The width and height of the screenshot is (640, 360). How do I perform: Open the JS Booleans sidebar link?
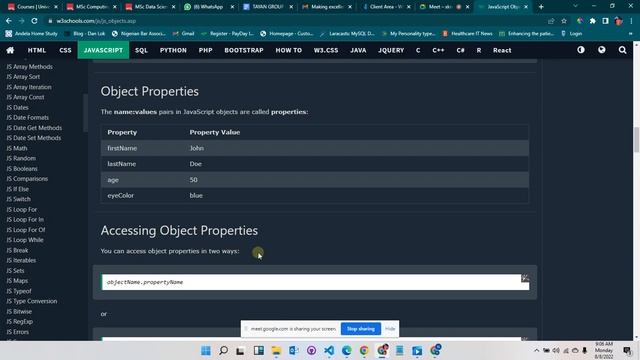22,169
